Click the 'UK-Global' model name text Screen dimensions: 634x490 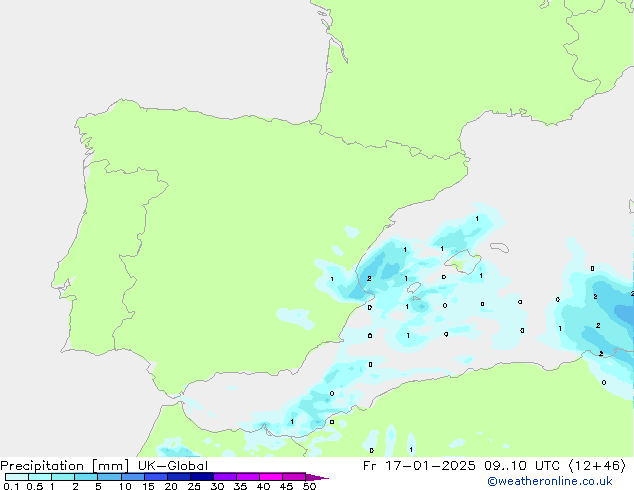pyautogui.click(x=173, y=466)
